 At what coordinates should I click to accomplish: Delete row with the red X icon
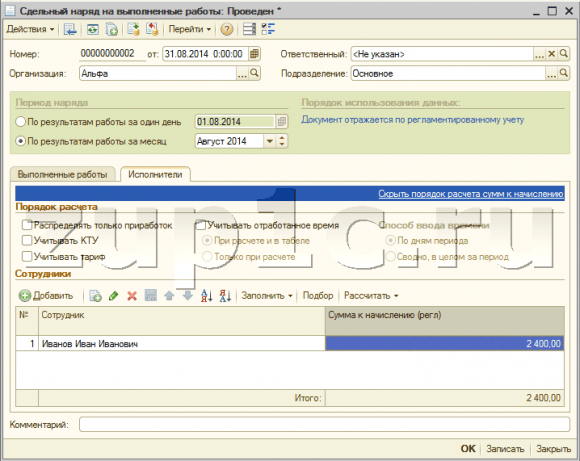[x=132, y=296]
